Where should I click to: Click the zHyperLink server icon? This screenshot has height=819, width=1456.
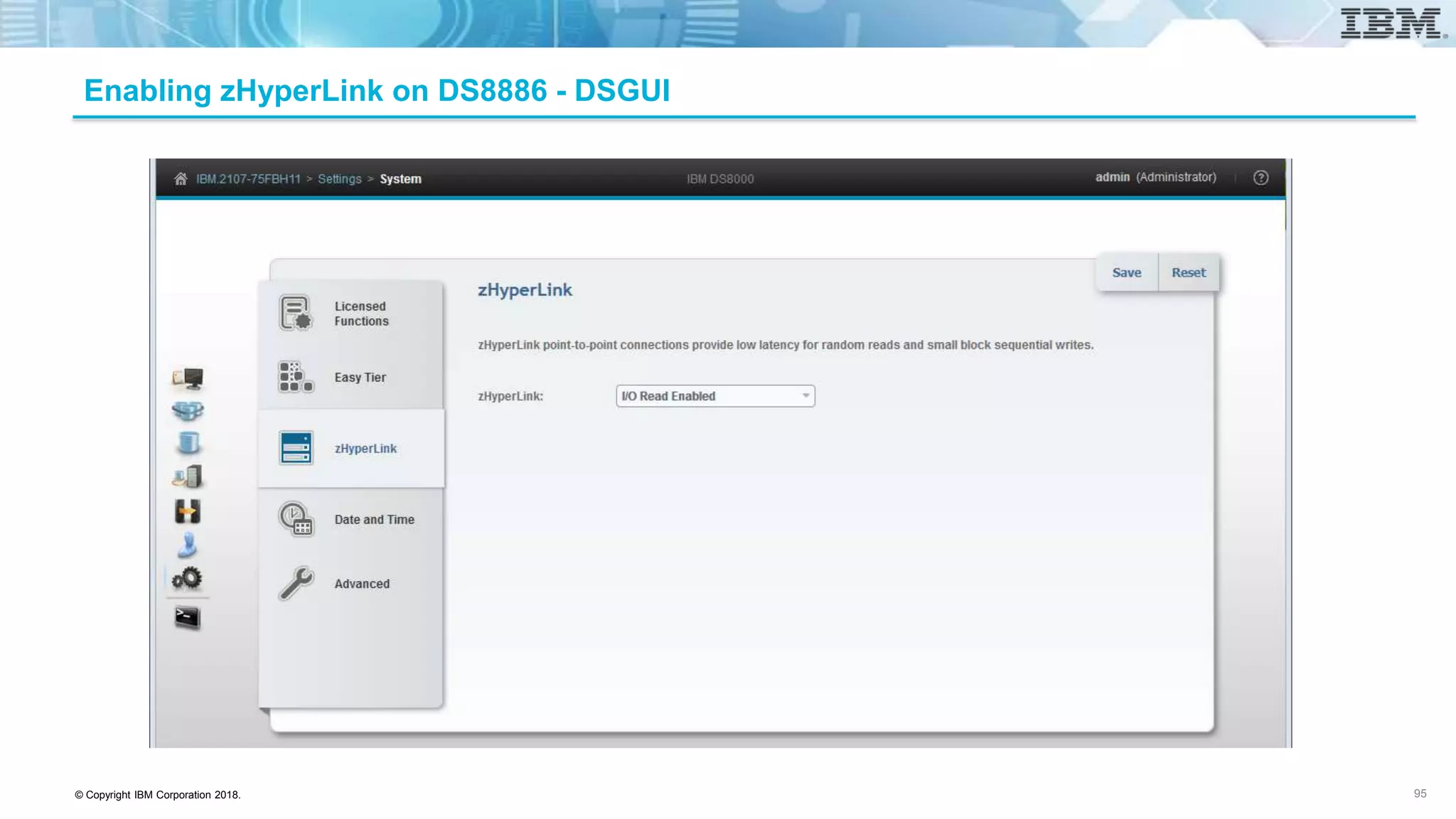coord(296,448)
